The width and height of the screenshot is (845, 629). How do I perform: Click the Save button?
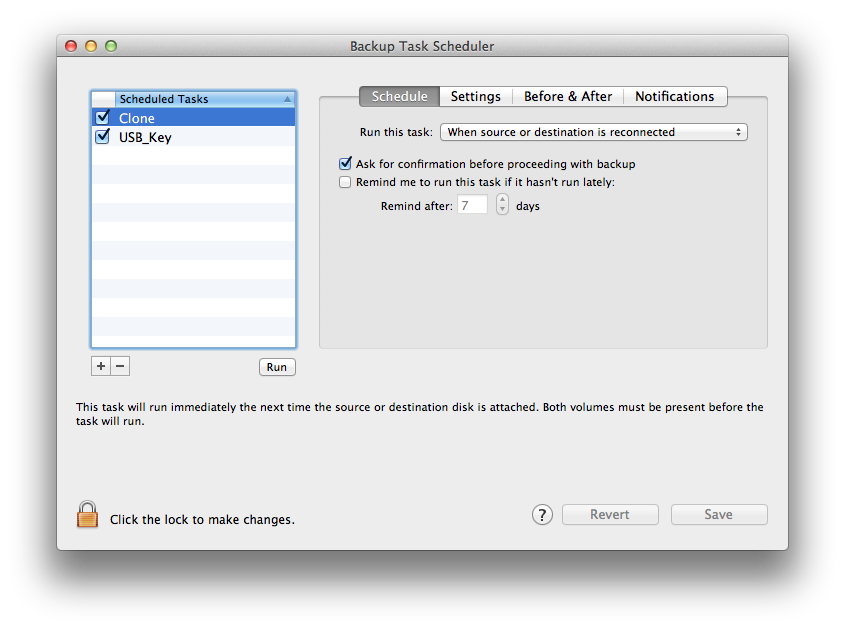tap(719, 515)
